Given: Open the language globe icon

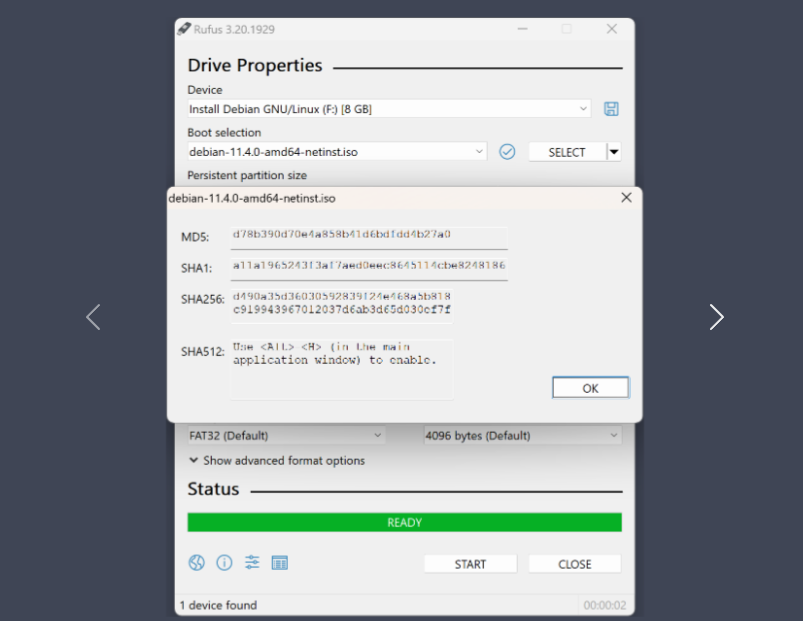Looking at the screenshot, I should point(197,563).
